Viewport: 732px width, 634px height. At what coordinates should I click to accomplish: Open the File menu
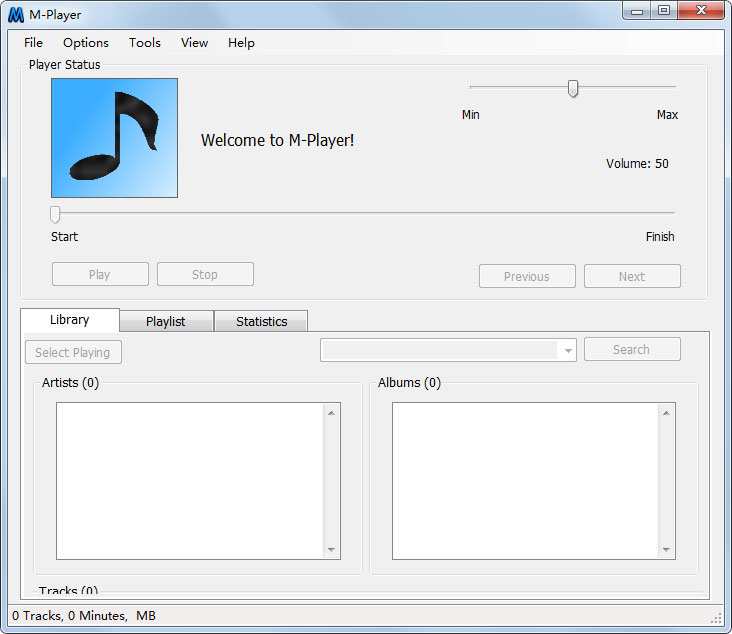click(34, 43)
